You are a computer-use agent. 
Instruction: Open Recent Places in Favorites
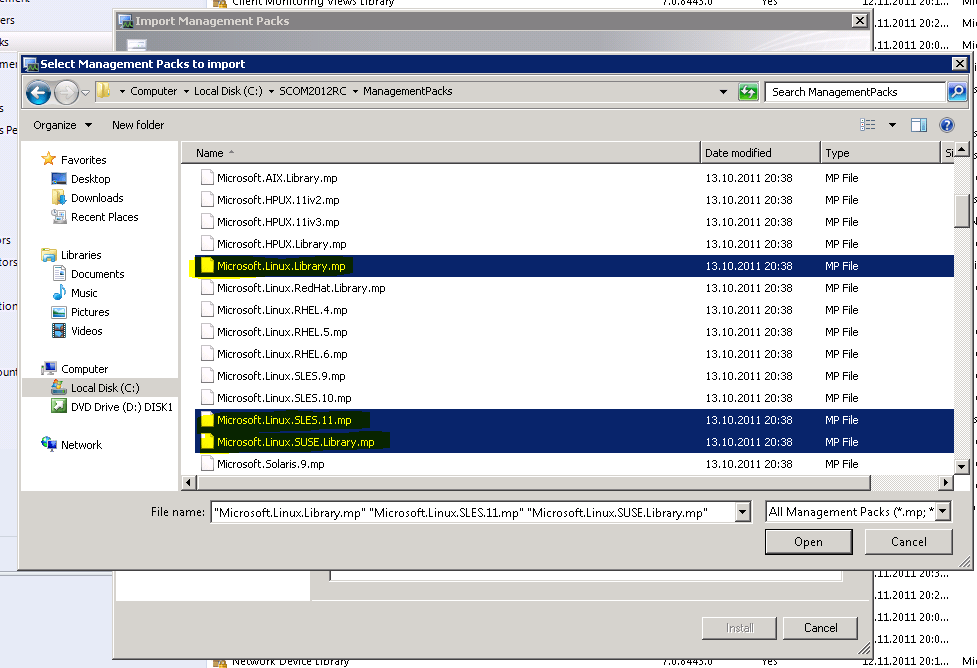pyautogui.click(x=95, y=217)
